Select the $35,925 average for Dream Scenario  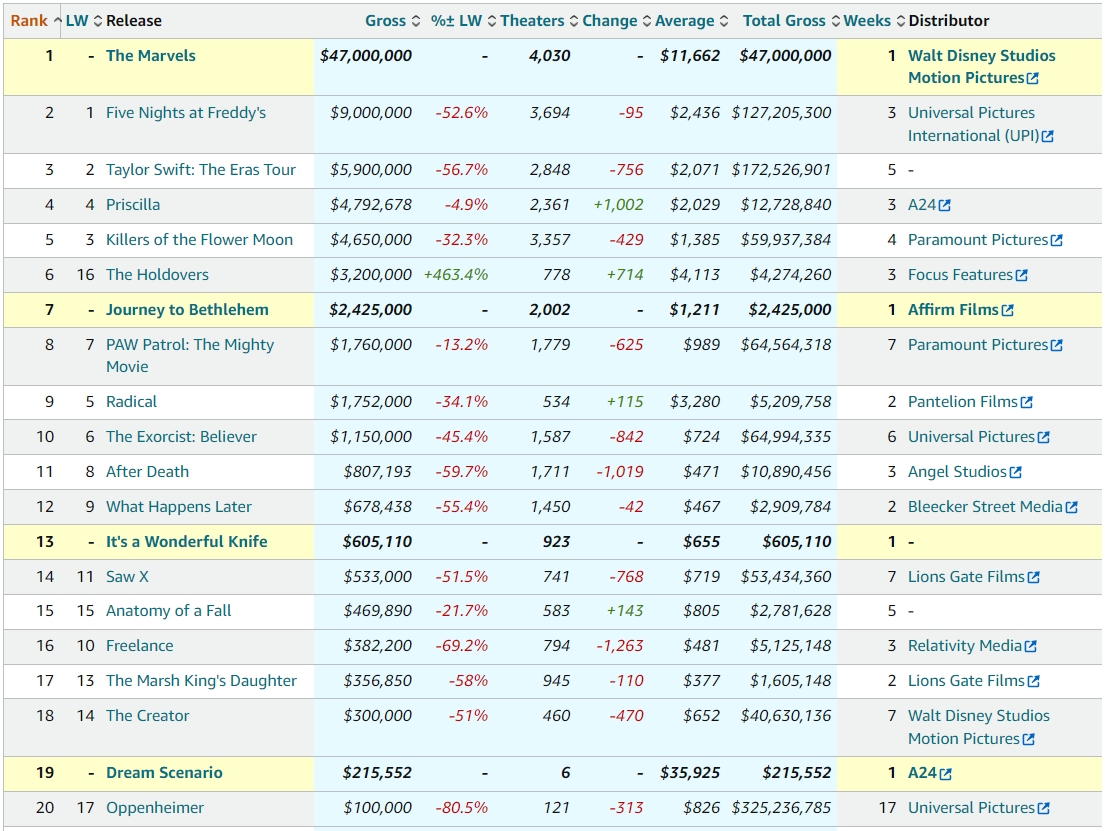pyautogui.click(x=690, y=773)
